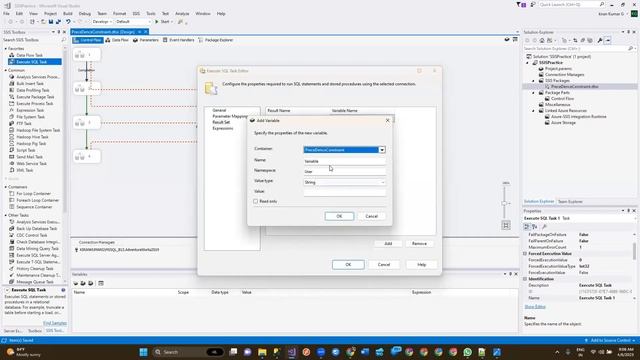Open the Container dropdown in Add Variable
This screenshot has width=640, height=360.
pyautogui.click(x=382, y=150)
